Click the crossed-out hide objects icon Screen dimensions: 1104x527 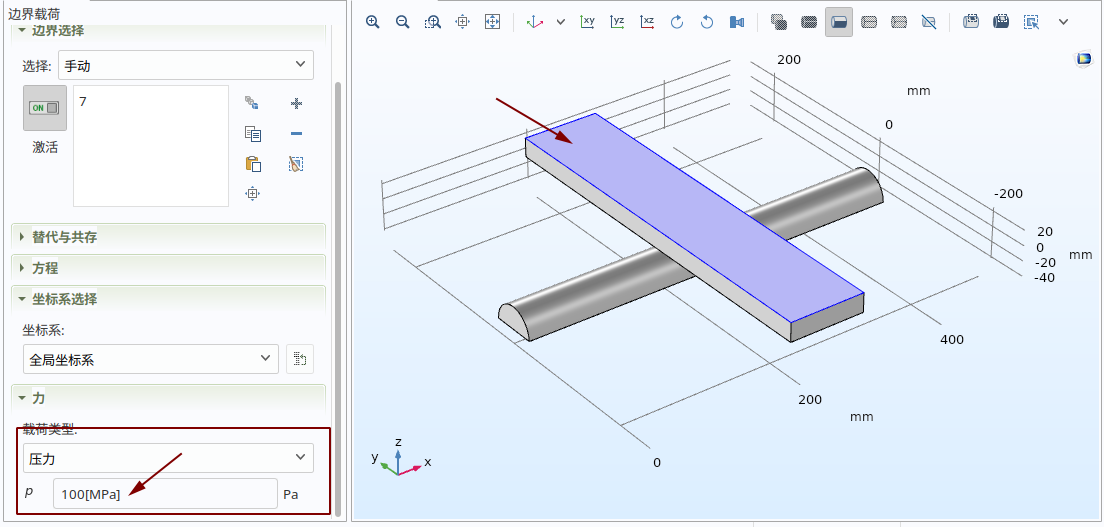coord(929,22)
